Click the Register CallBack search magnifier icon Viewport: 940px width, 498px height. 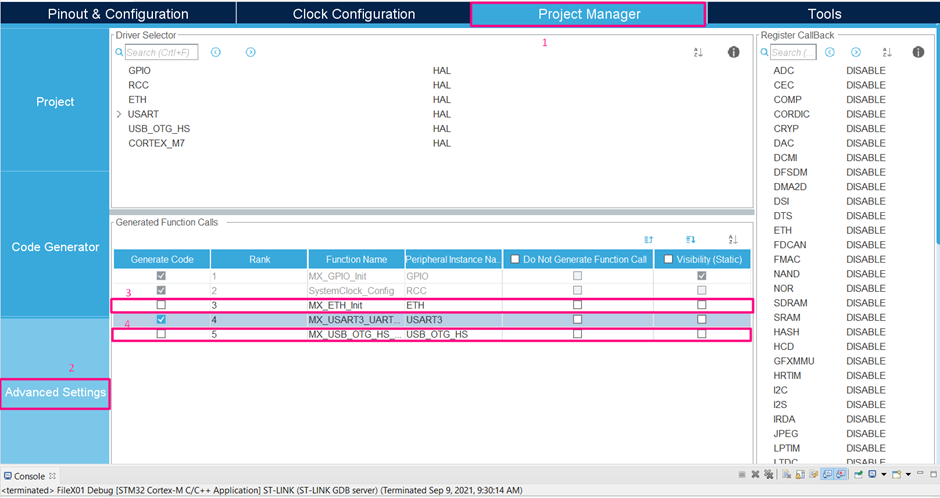pos(764,52)
